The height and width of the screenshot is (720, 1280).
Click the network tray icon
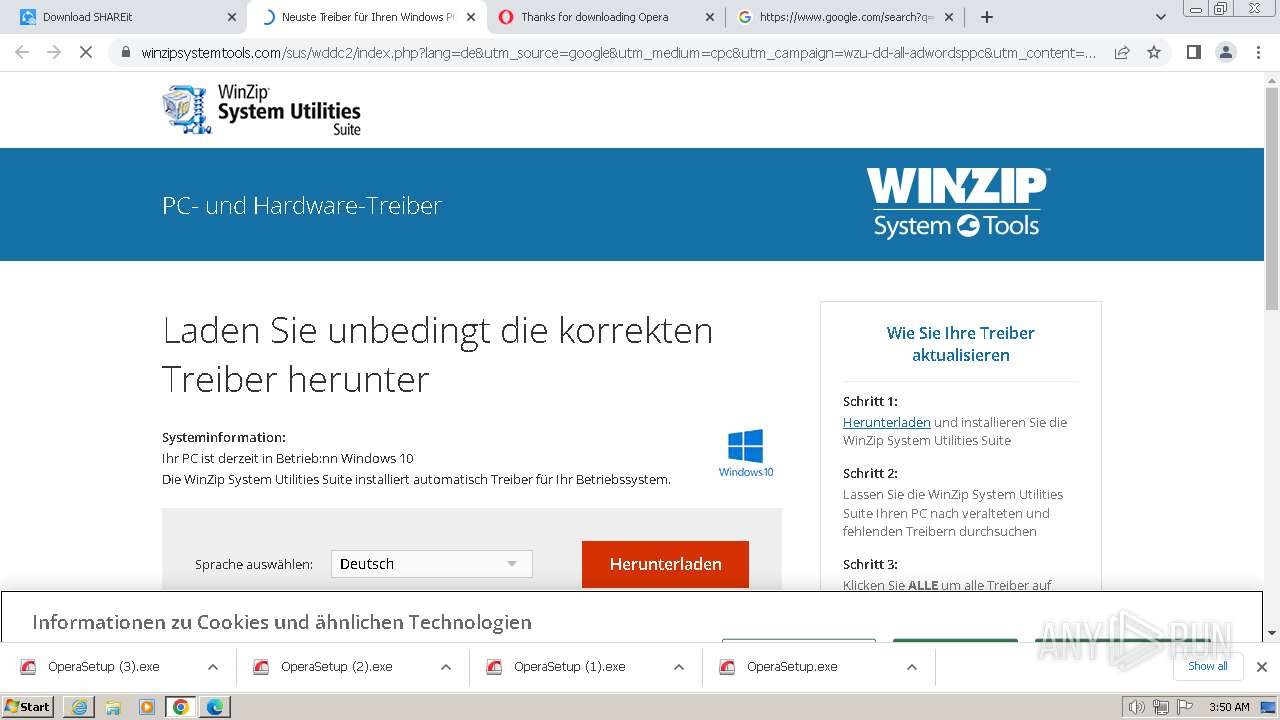1161,707
